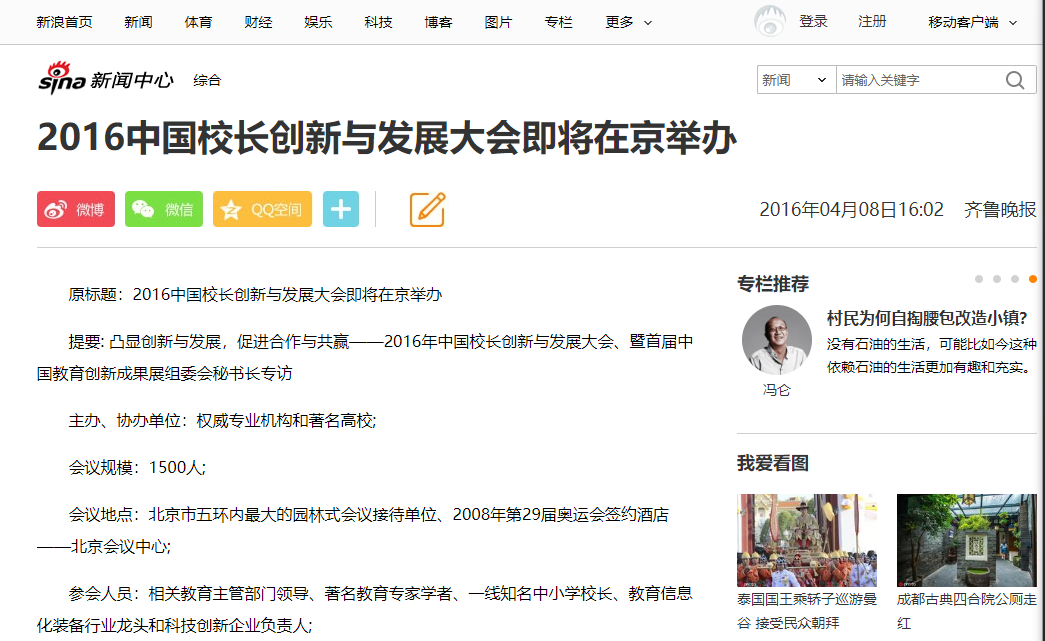Viewport: 1045px width, 641px height.
Task: Click the orange edit comment pencil icon
Action: click(427, 209)
